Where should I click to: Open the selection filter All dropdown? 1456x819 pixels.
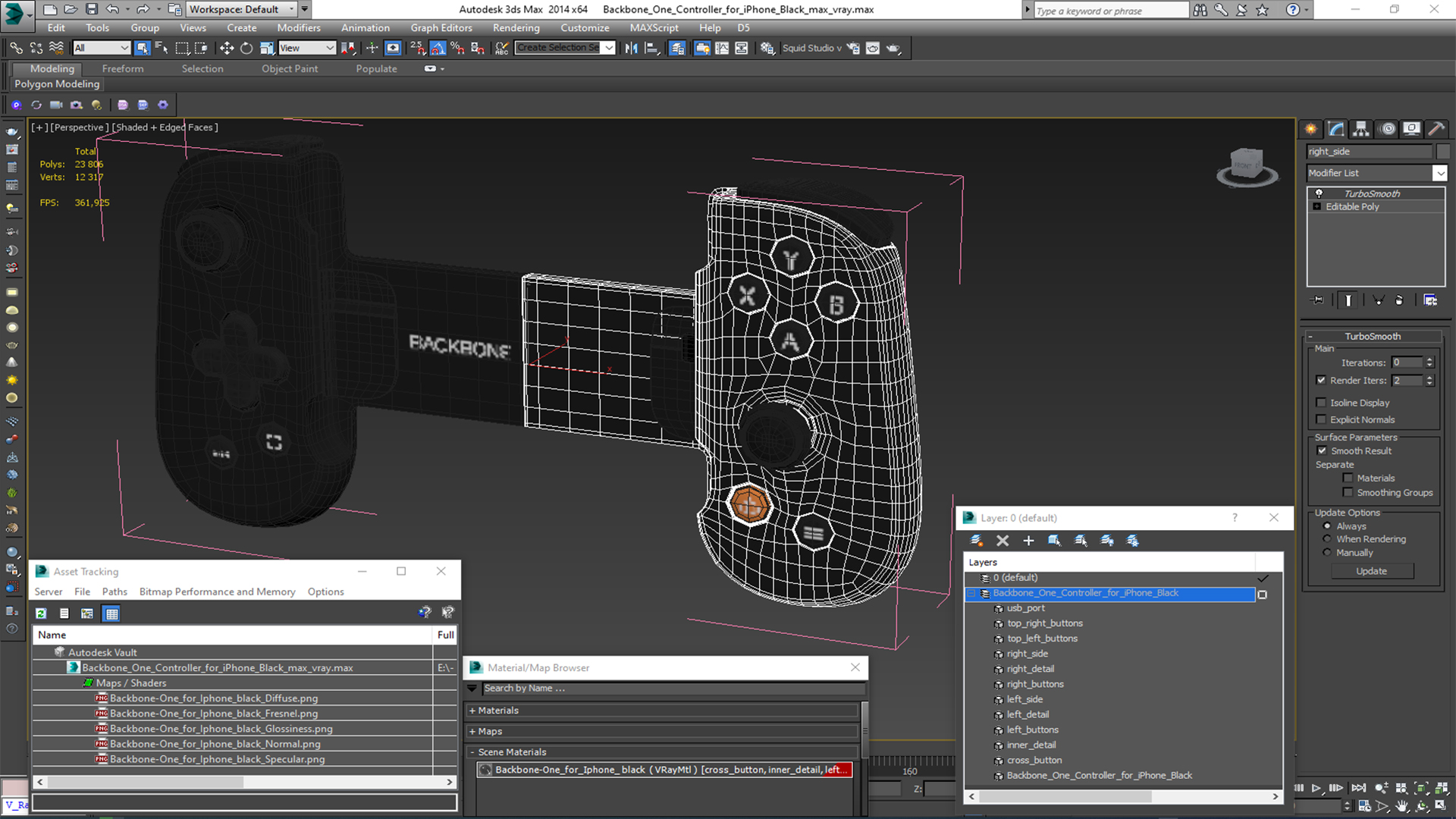pyautogui.click(x=102, y=48)
